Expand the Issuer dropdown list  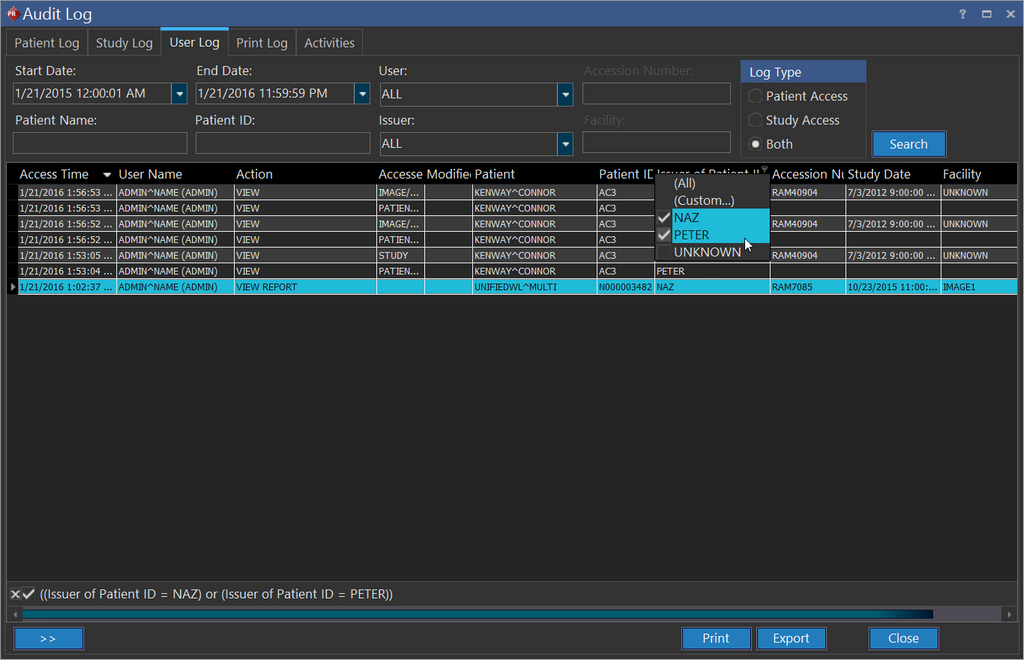[x=565, y=144]
